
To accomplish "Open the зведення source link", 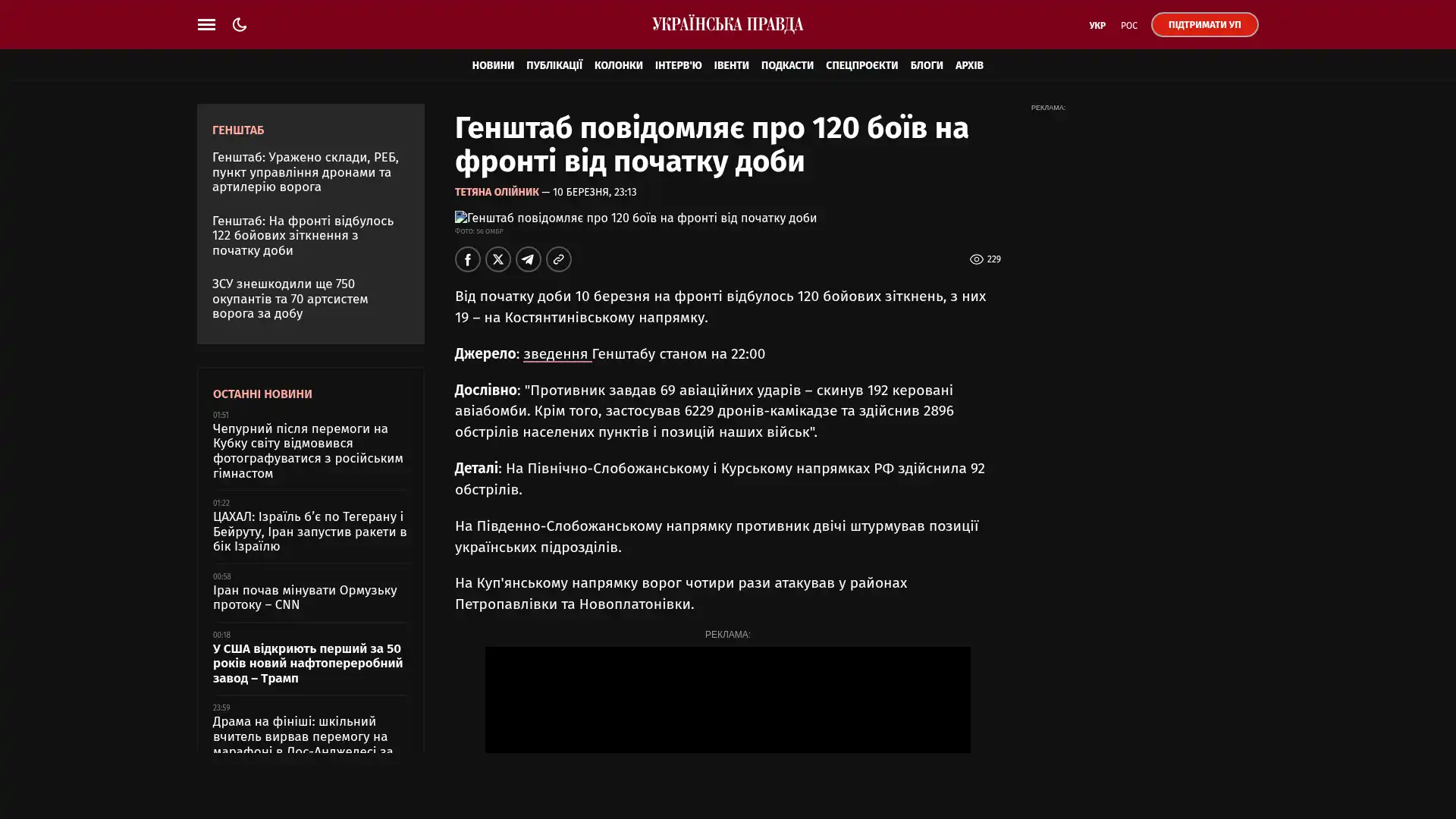I will coord(556,354).
